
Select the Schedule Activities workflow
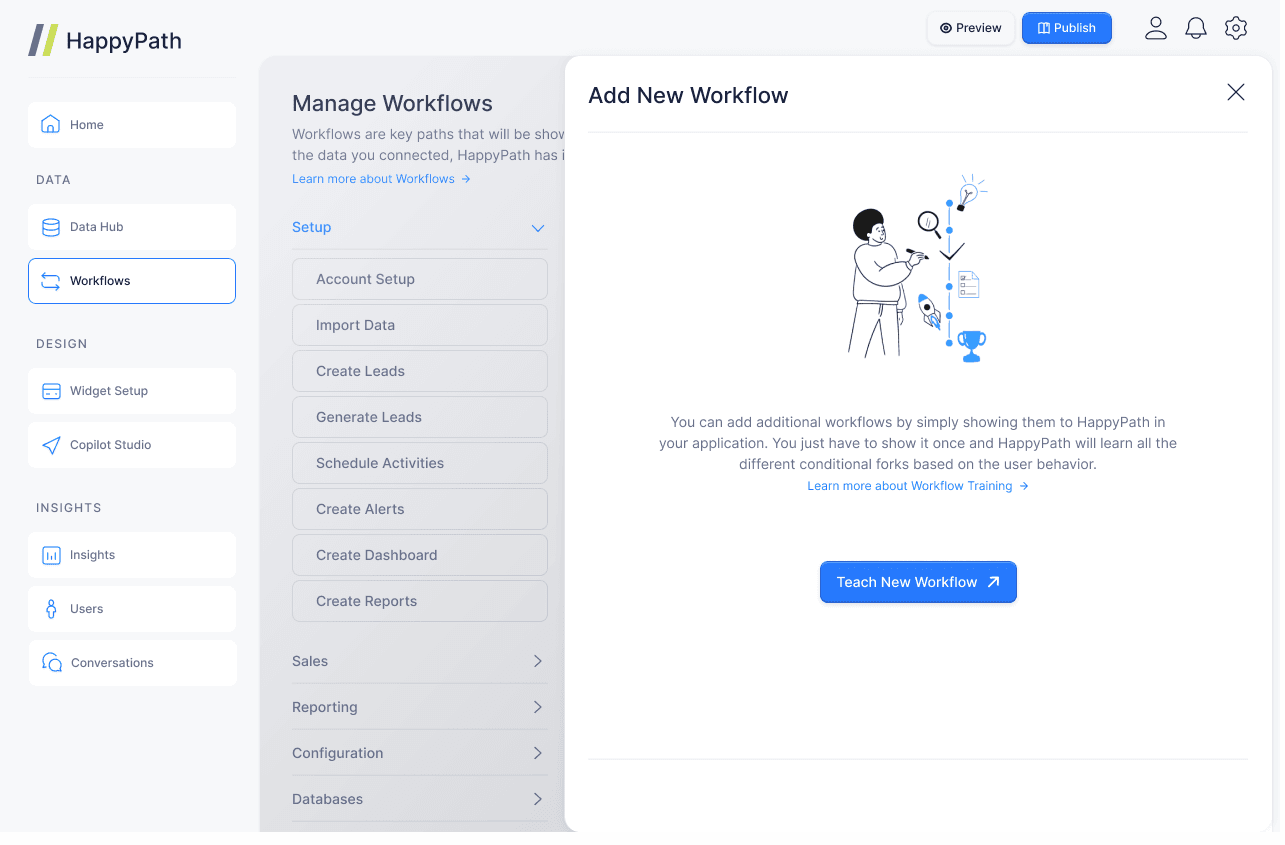click(419, 463)
